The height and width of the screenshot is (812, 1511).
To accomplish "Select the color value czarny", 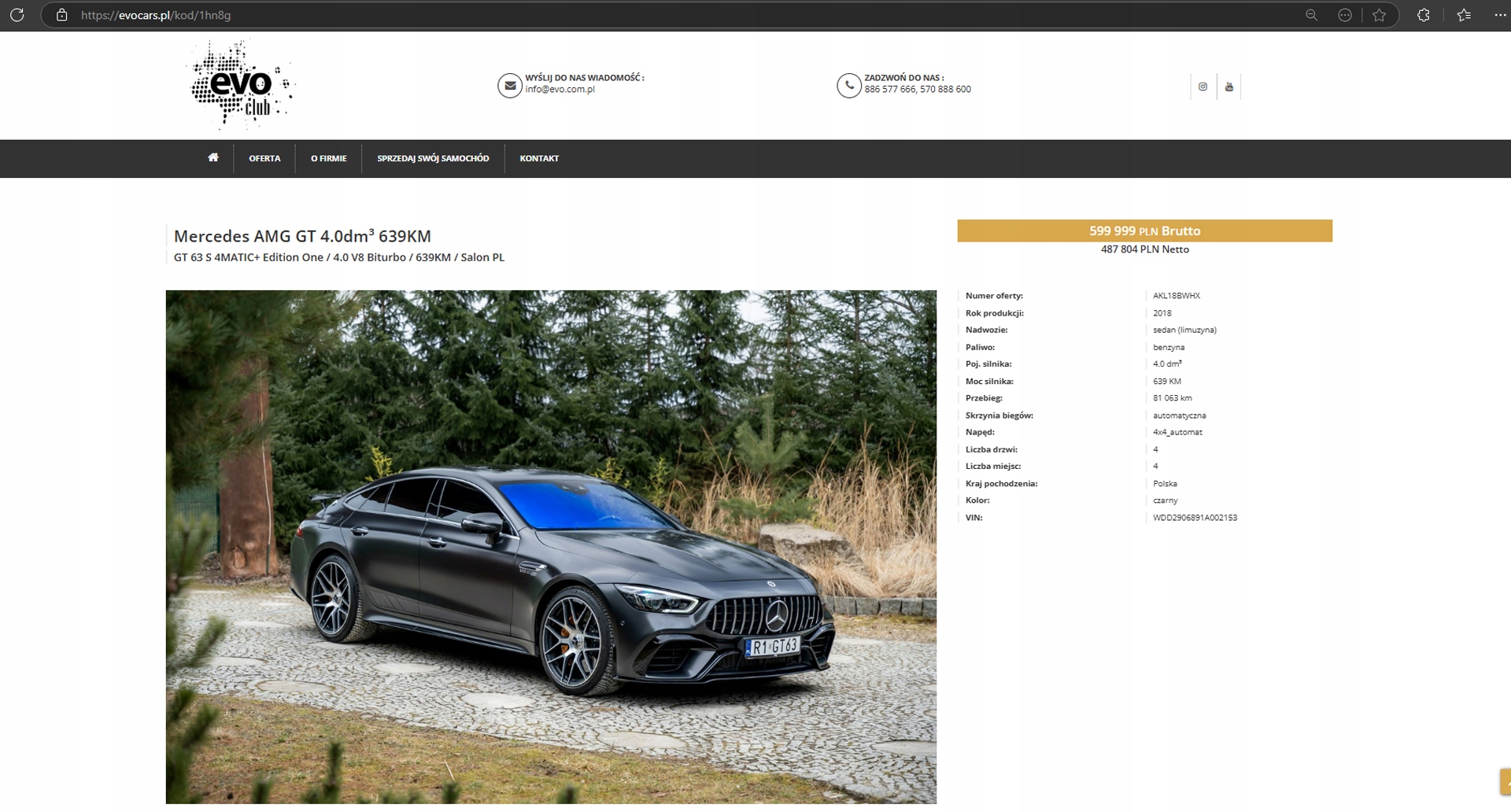I will point(1166,500).
